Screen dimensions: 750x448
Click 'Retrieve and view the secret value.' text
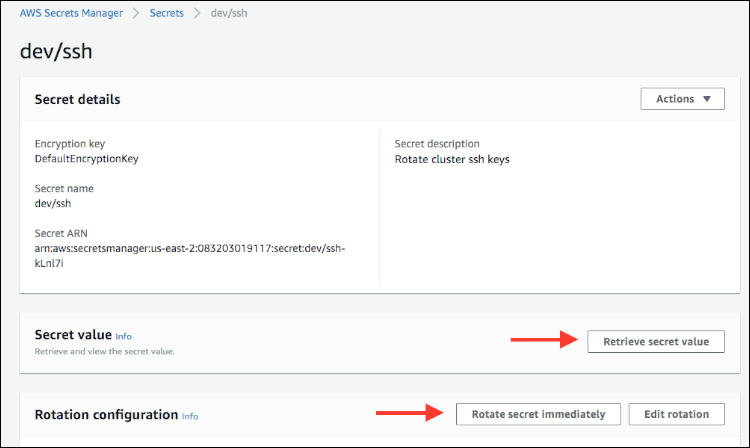coord(105,351)
